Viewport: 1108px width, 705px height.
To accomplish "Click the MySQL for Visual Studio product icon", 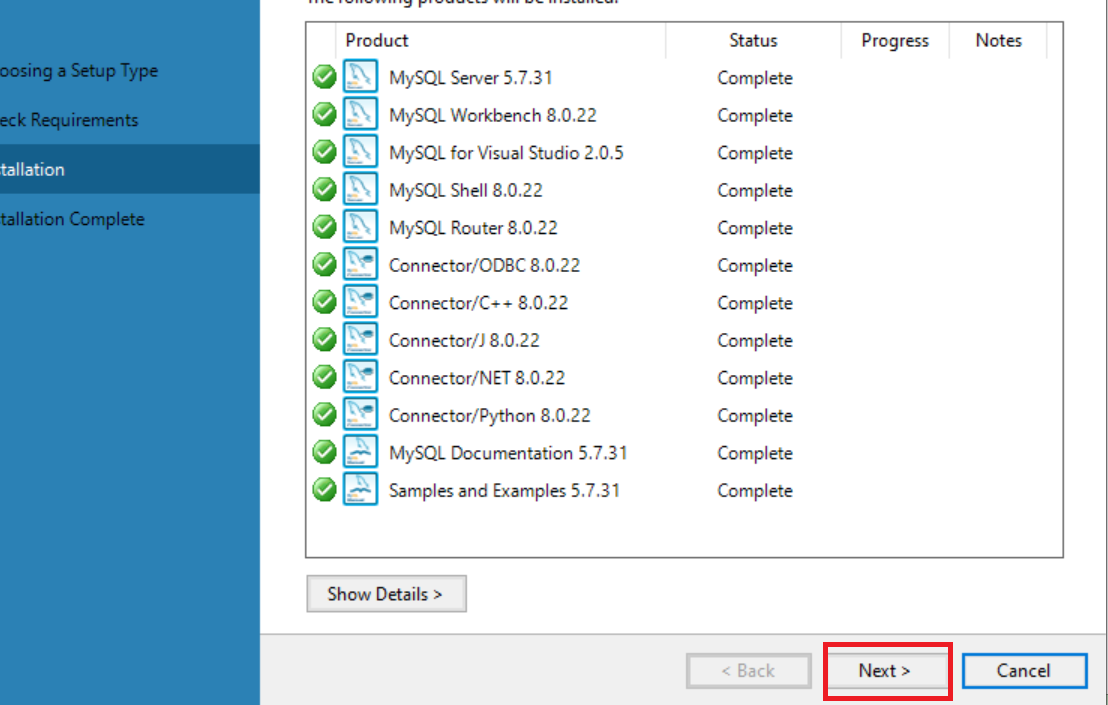I will click(360, 151).
